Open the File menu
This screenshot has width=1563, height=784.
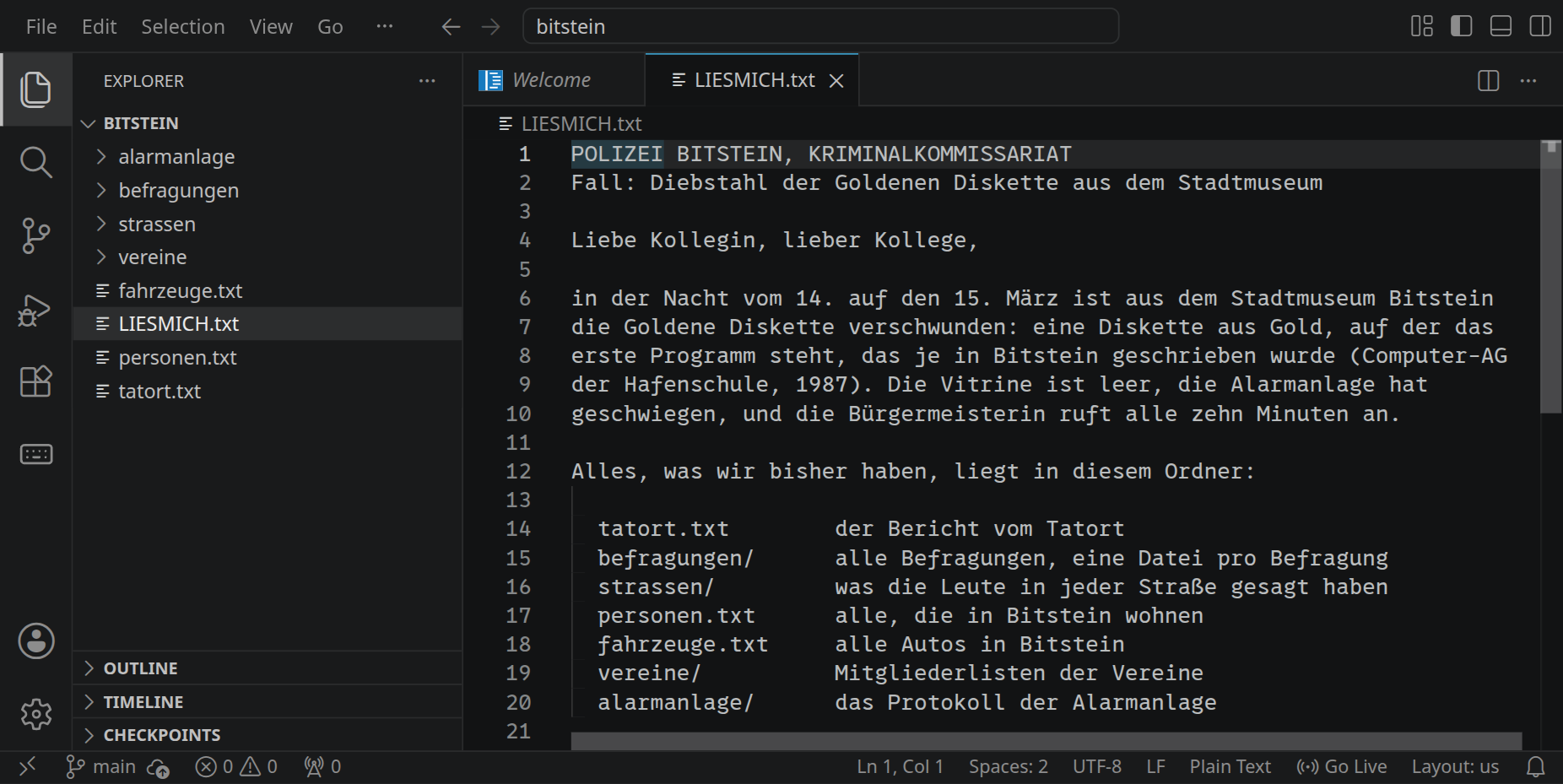pos(41,27)
